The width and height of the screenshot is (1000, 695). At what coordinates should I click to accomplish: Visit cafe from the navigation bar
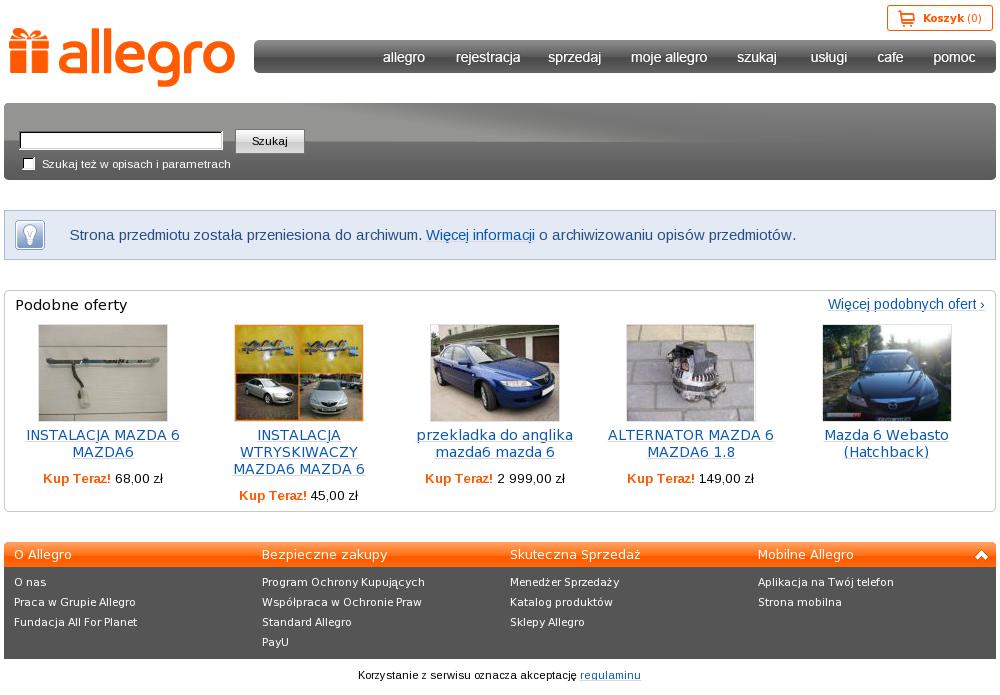pos(890,57)
